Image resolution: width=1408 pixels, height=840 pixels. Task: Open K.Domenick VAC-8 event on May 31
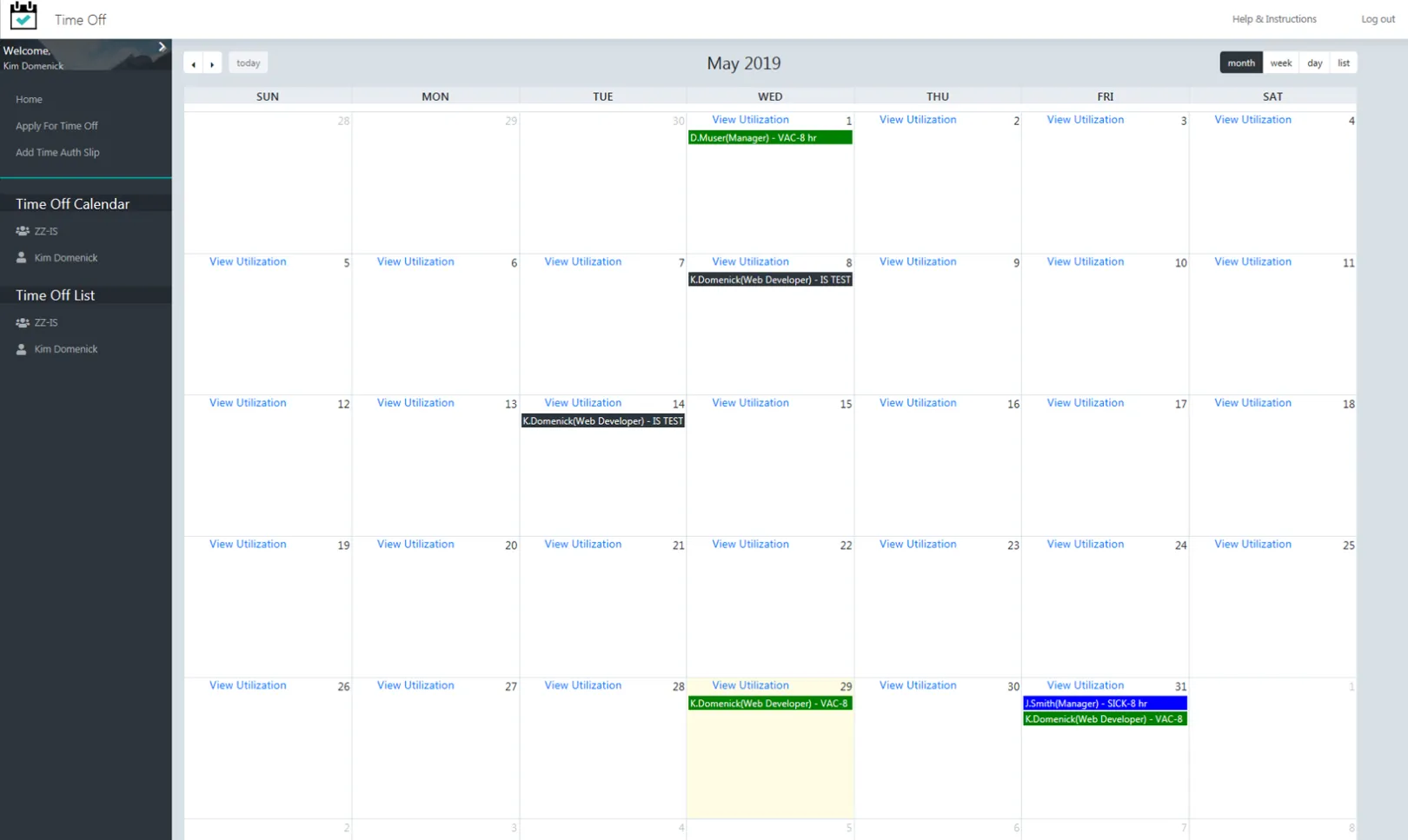(1105, 719)
